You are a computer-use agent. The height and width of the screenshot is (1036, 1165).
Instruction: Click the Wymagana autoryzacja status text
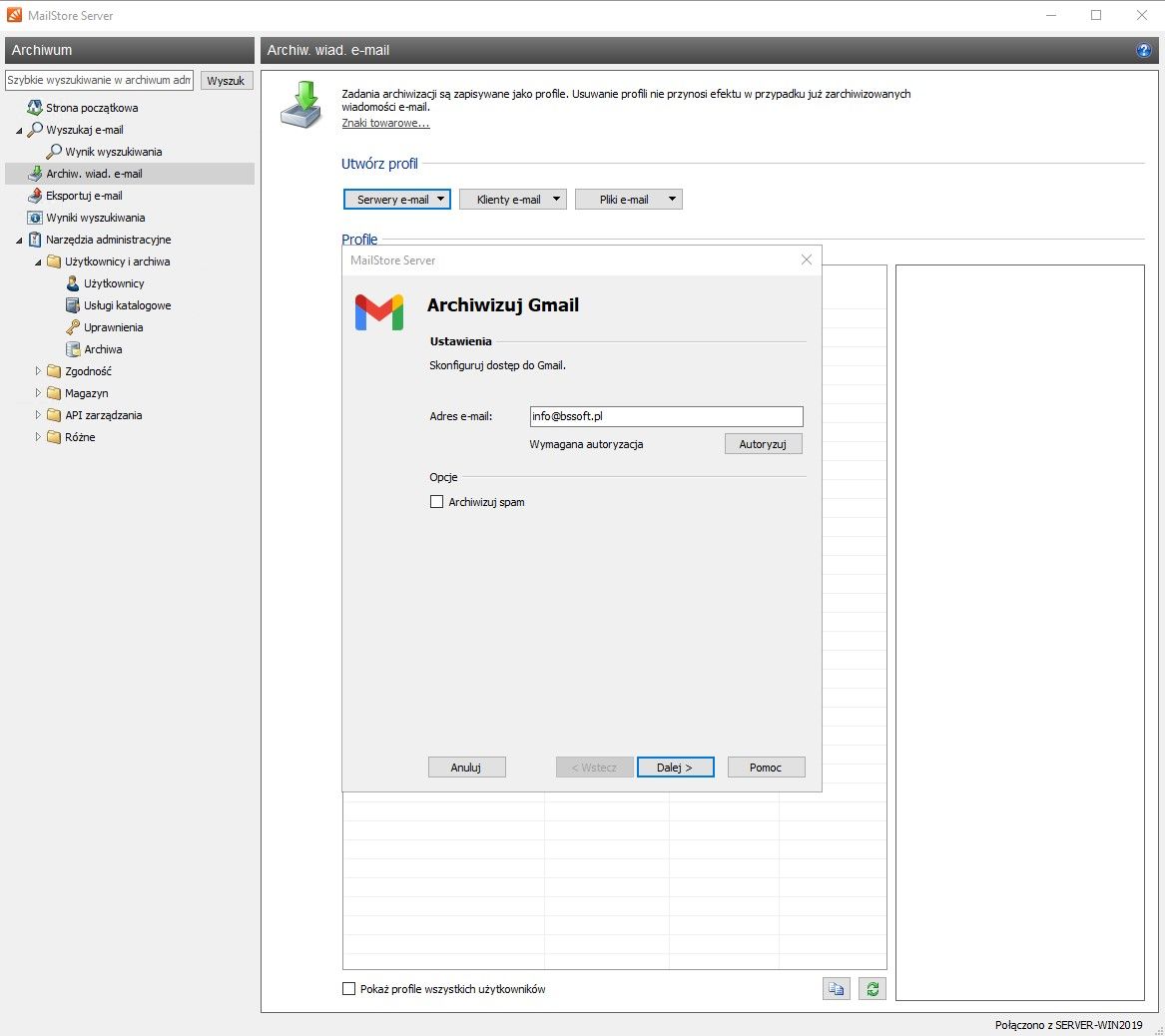coord(586,444)
